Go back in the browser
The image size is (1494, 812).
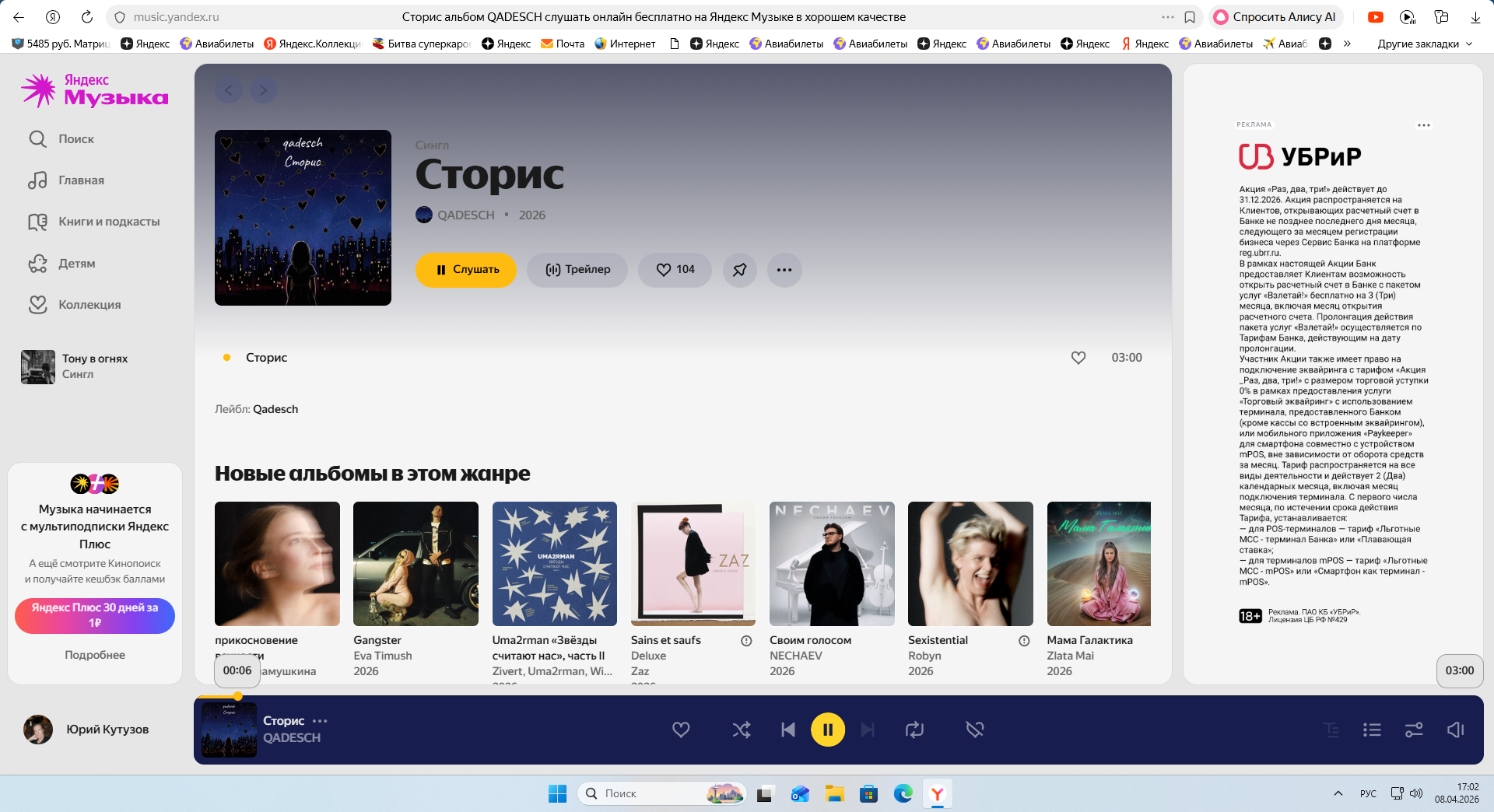[x=19, y=17]
